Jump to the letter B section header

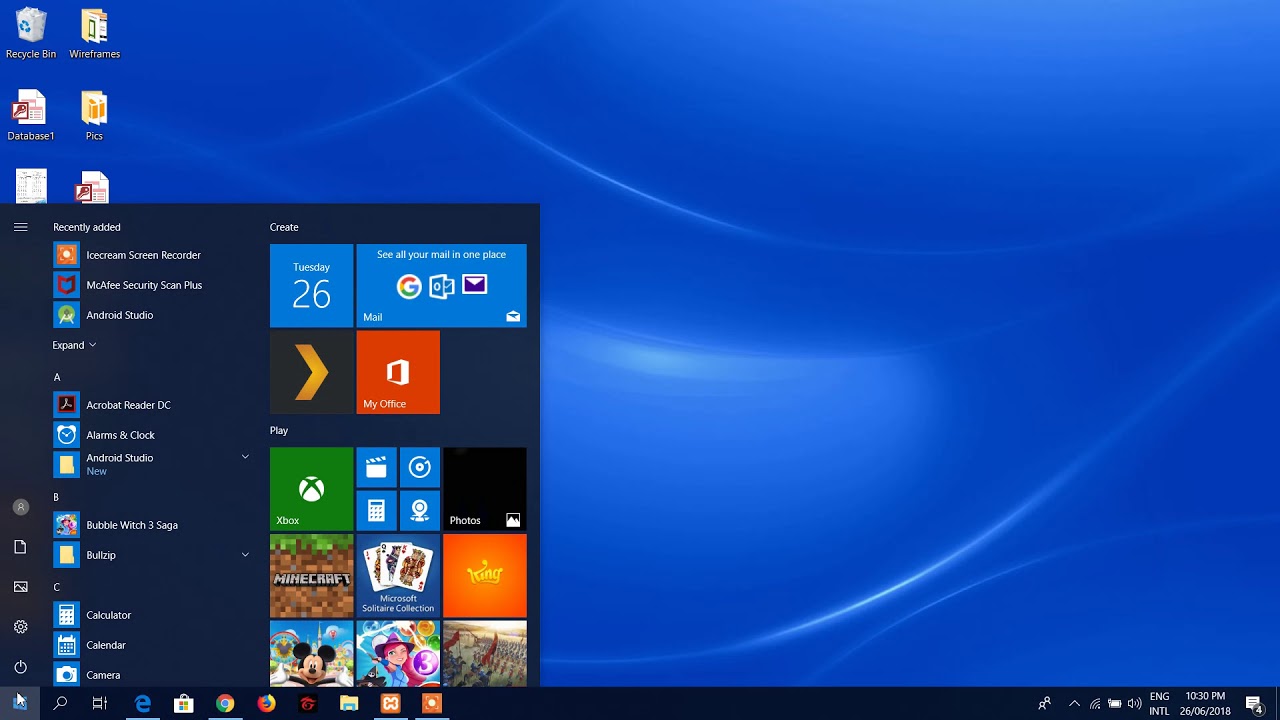(x=56, y=497)
